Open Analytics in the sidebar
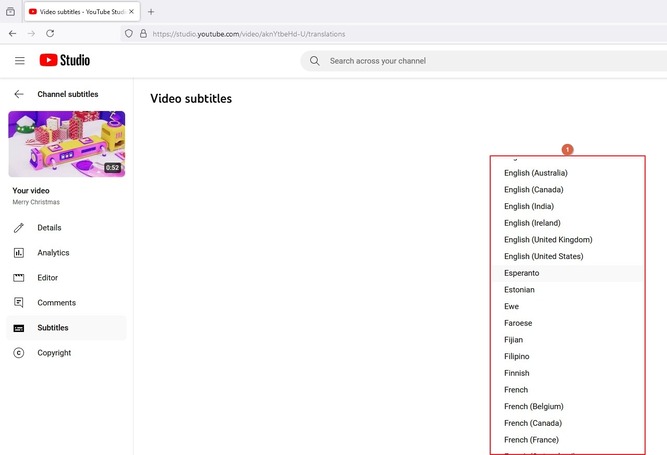The image size is (667, 455). click(66, 253)
